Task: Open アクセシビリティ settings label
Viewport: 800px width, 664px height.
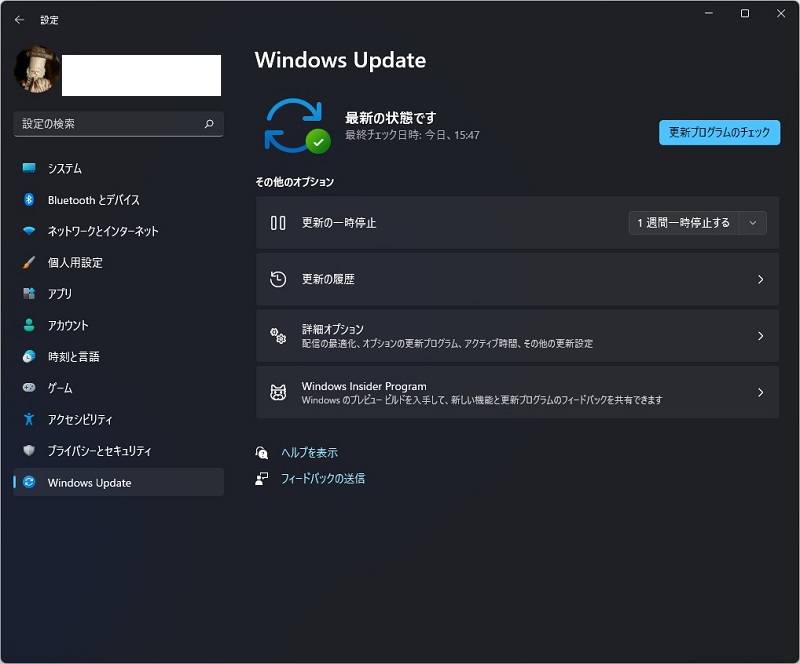Action: 80,420
